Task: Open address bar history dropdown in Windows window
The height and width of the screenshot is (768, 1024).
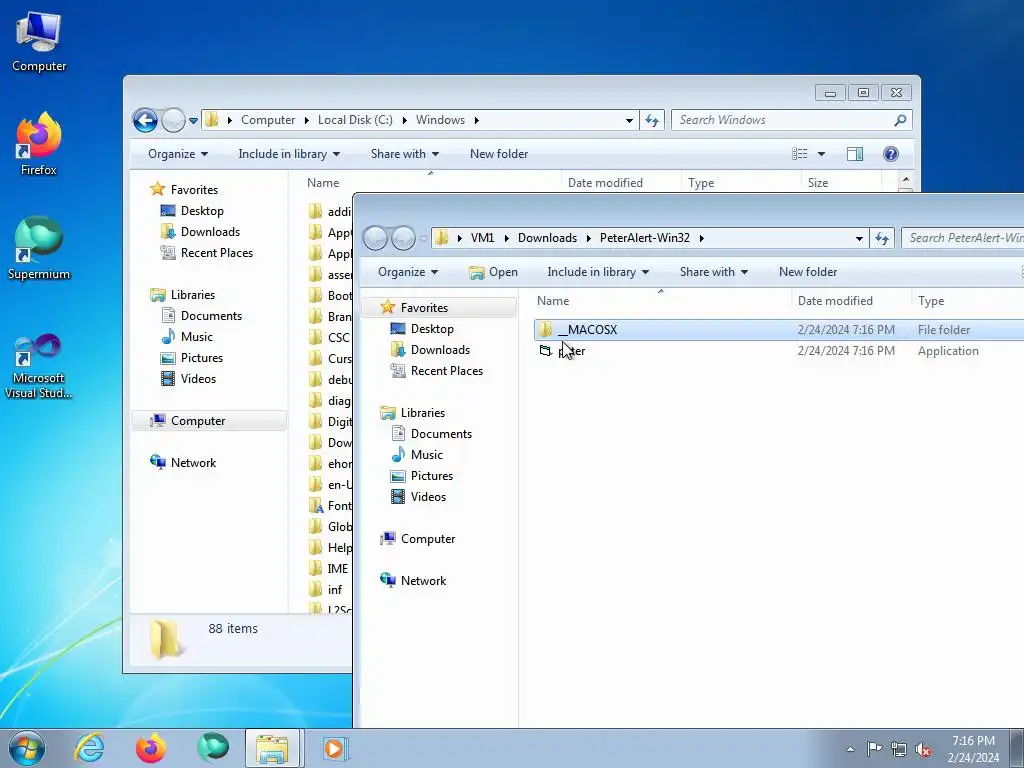Action: tap(629, 120)
